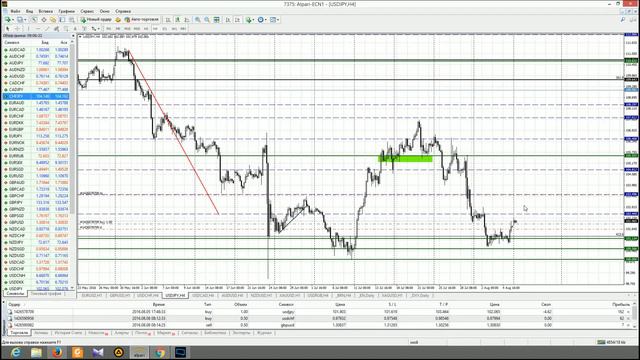Open the Новости terminal tab
Screen dimensions: 640x360
[98, 333]
